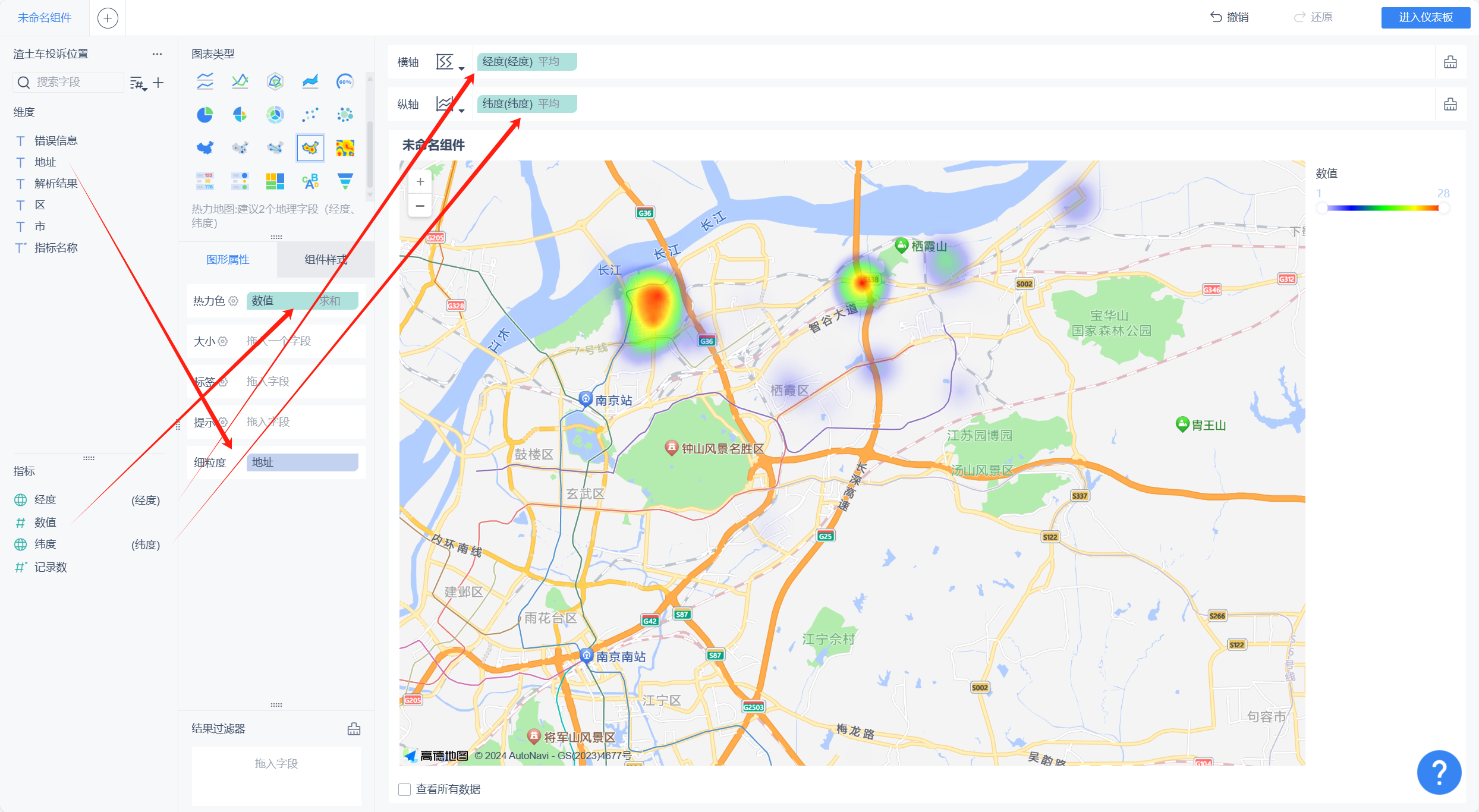Click the 进入仪表板 button

1425,17
